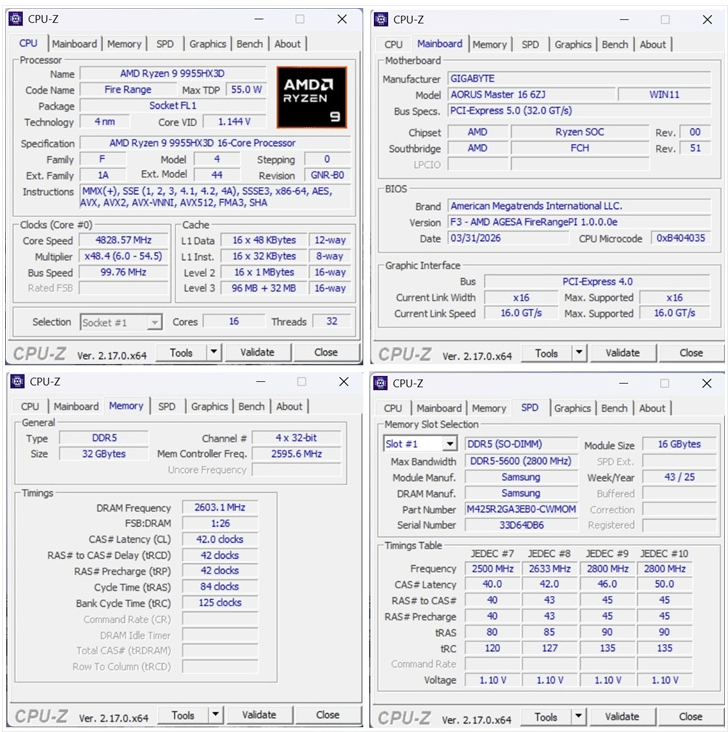Click Validate in the Mainboard window

623,353
